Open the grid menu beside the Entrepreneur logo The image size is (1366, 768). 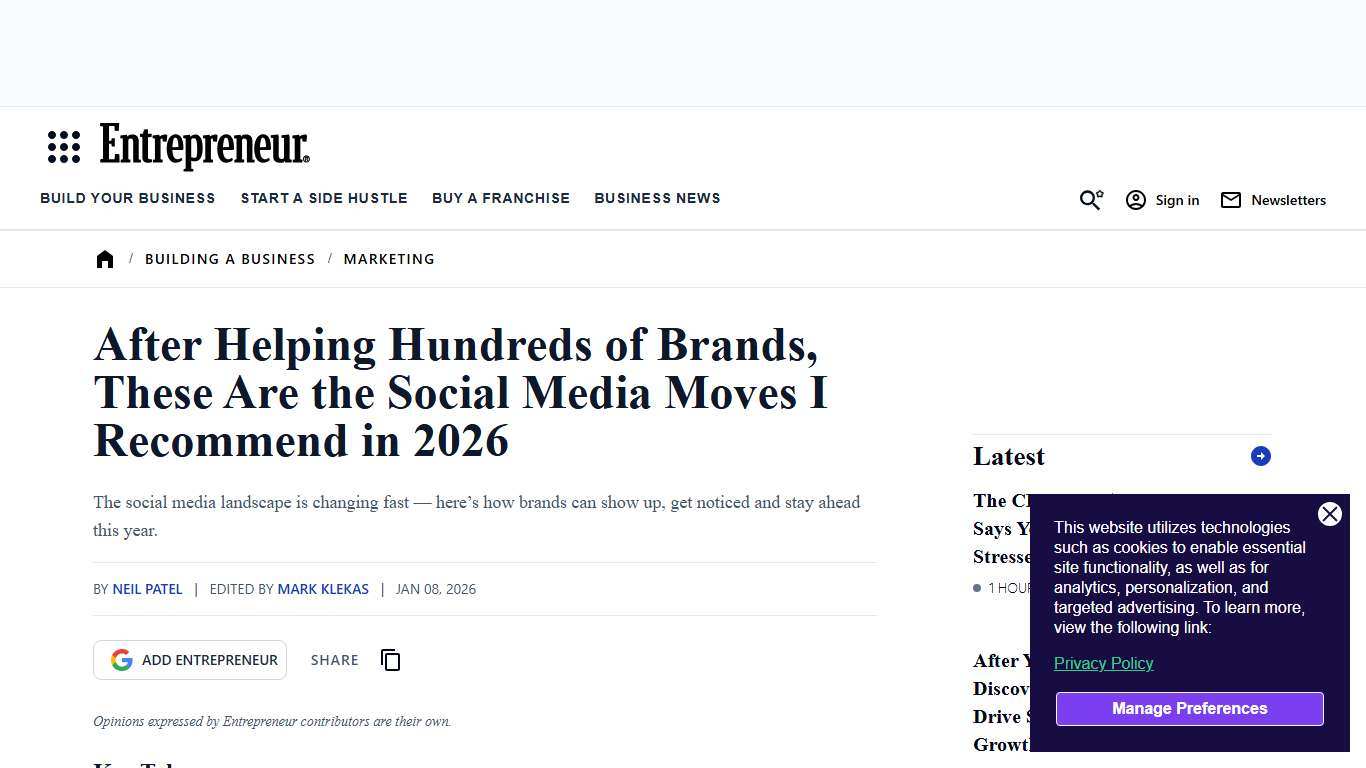click(x=63, y=146)
